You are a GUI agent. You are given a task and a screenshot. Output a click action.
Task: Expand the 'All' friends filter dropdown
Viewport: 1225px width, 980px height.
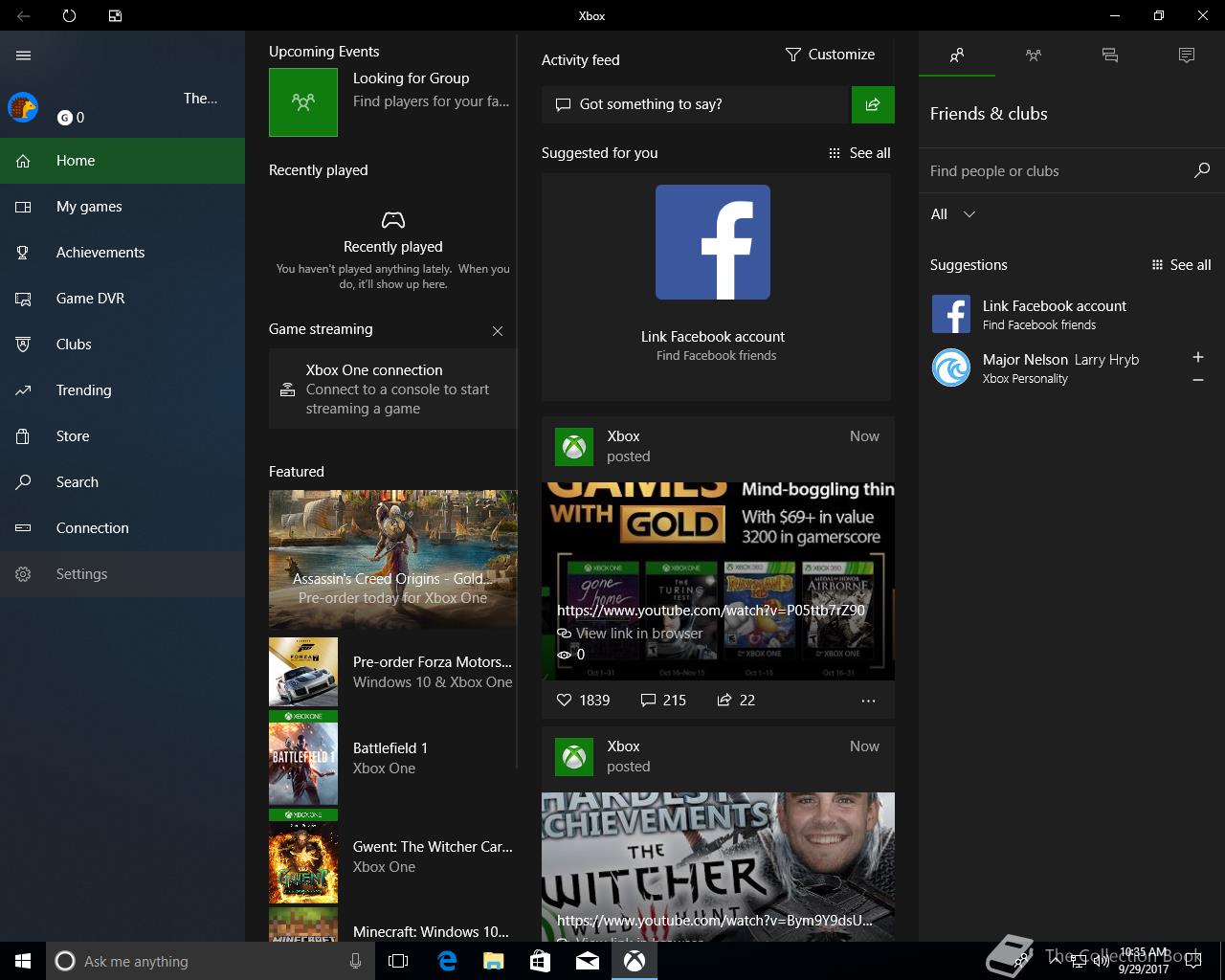click(x=953, y=214)
